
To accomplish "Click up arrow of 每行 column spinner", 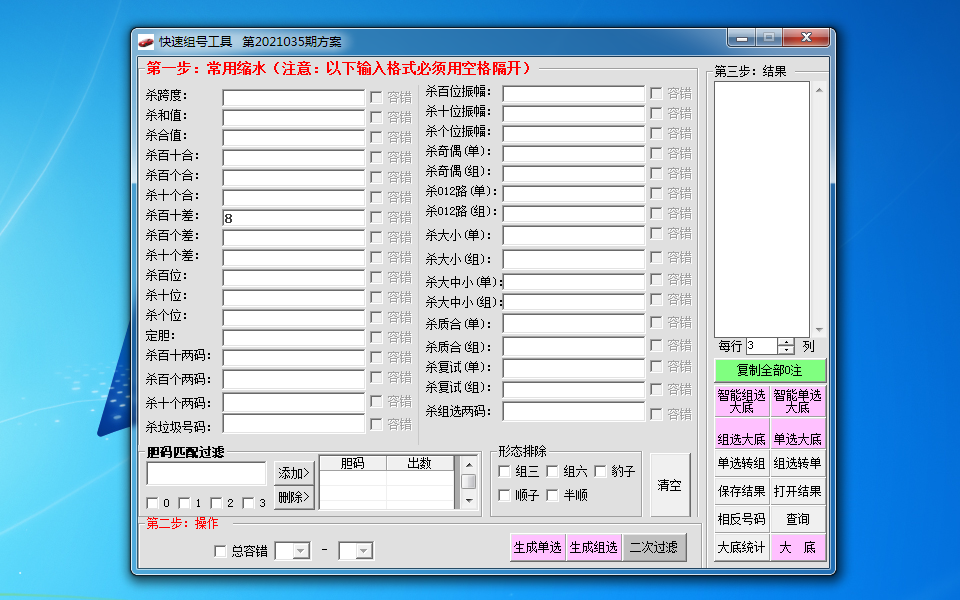I will (786, 342).
